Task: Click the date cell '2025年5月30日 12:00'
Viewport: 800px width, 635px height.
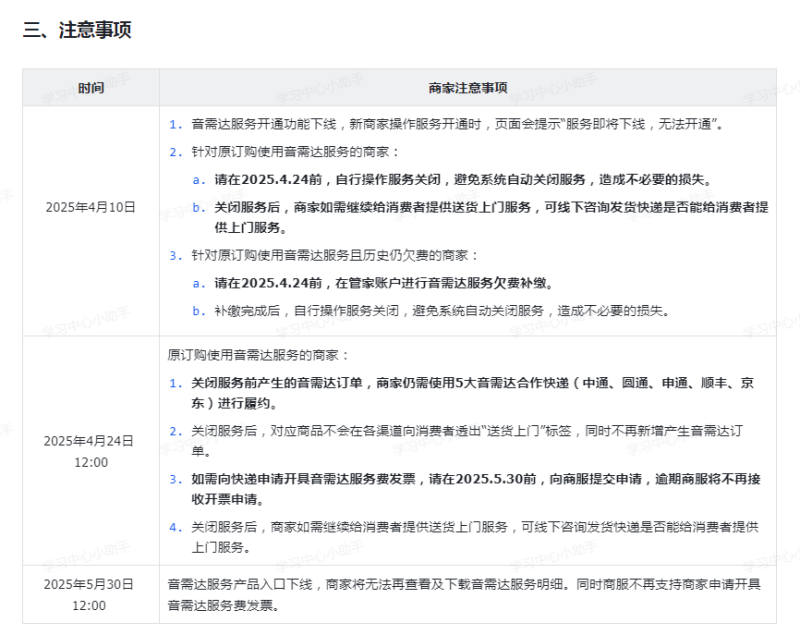Action: (x=89, y=595)
